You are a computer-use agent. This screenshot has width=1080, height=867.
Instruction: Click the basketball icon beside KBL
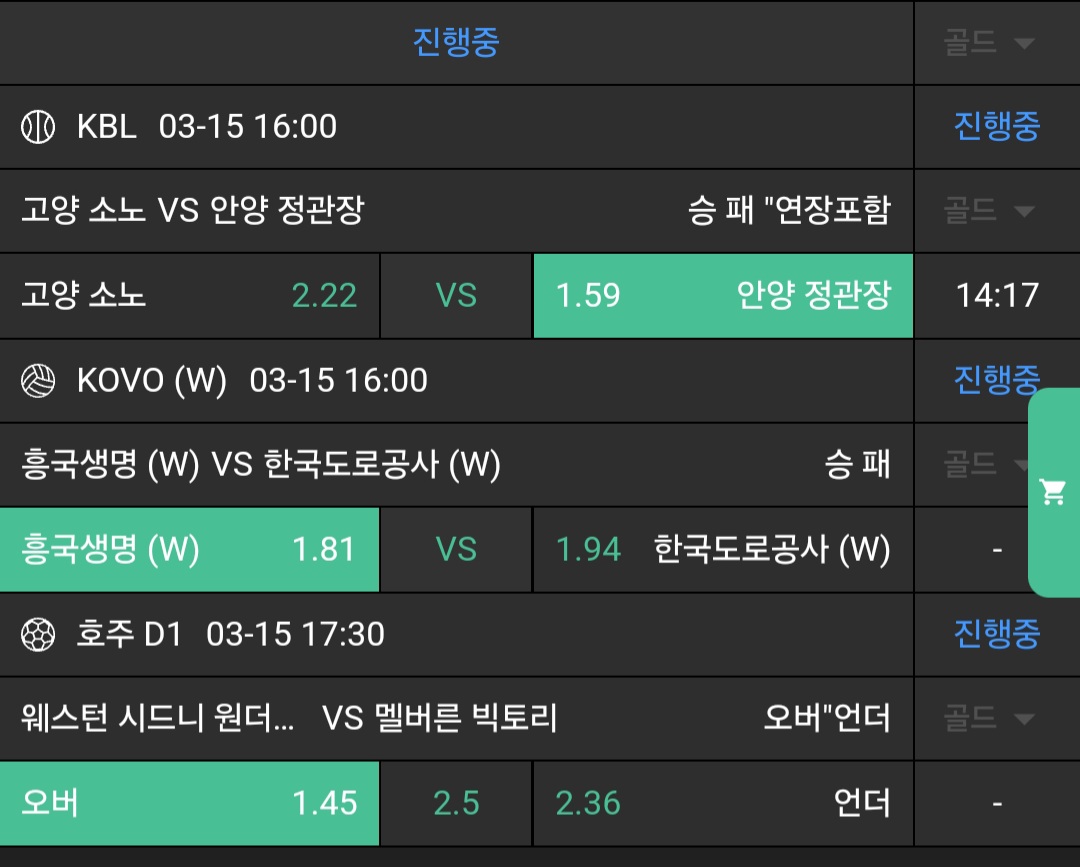click(x=38, y=127)
